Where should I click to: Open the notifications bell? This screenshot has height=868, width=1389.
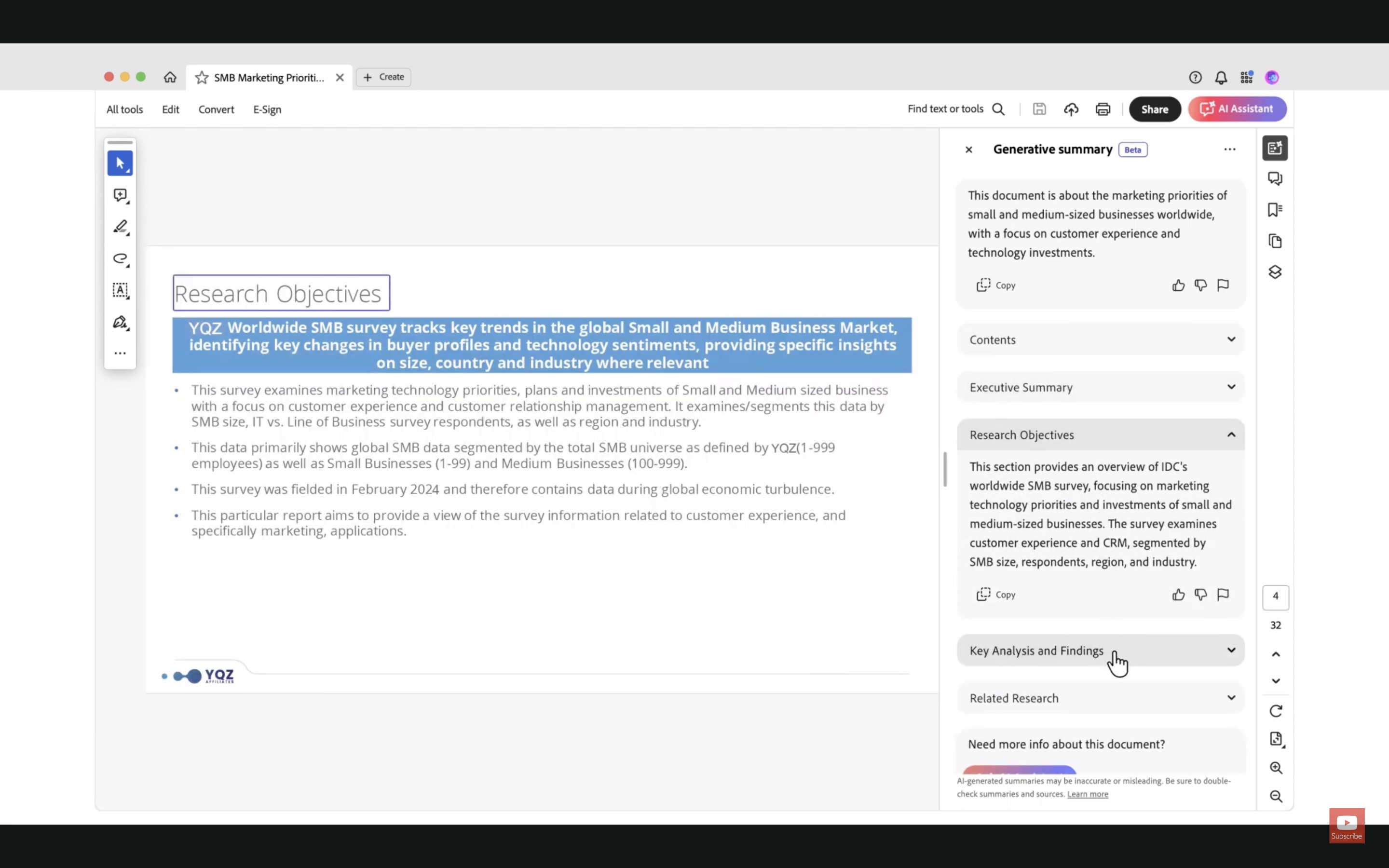point(1221,78)
